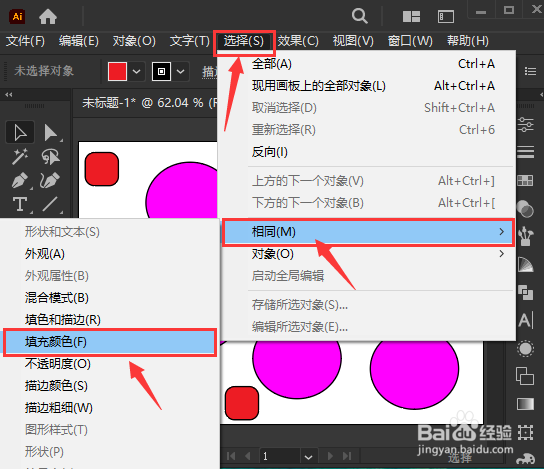Open the search magnifier icon

(x=359, y=16)
